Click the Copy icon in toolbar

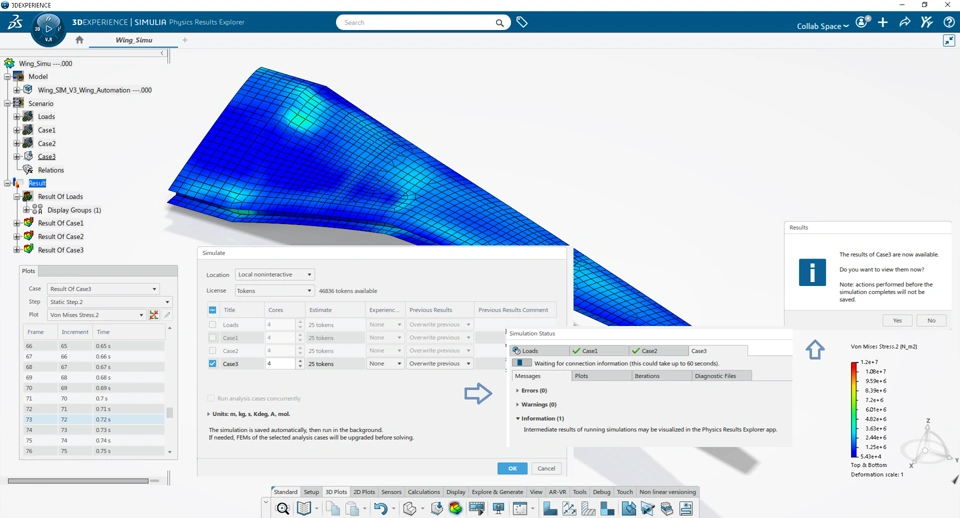(332, 508)
